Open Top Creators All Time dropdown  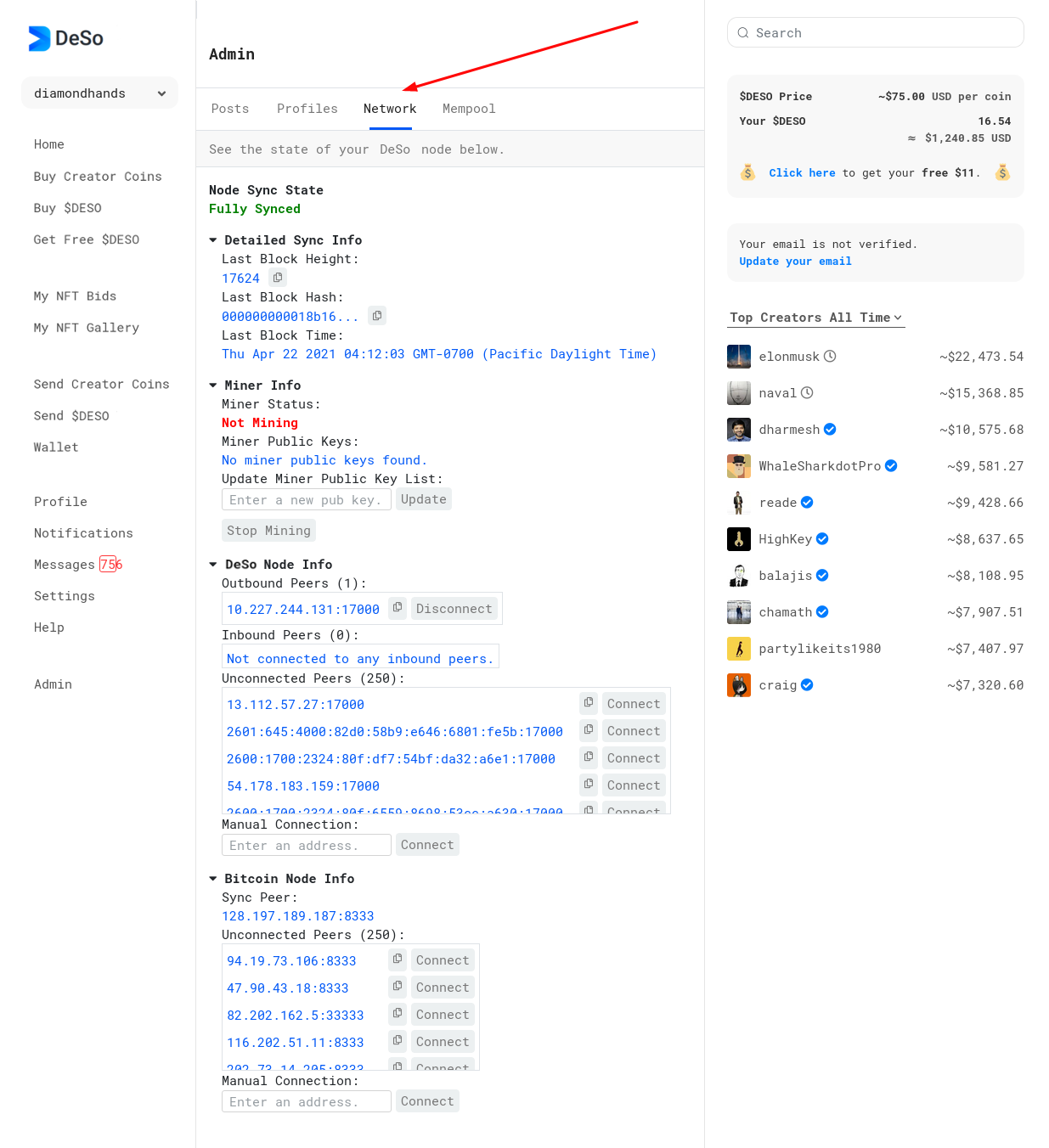coord(816,318)
